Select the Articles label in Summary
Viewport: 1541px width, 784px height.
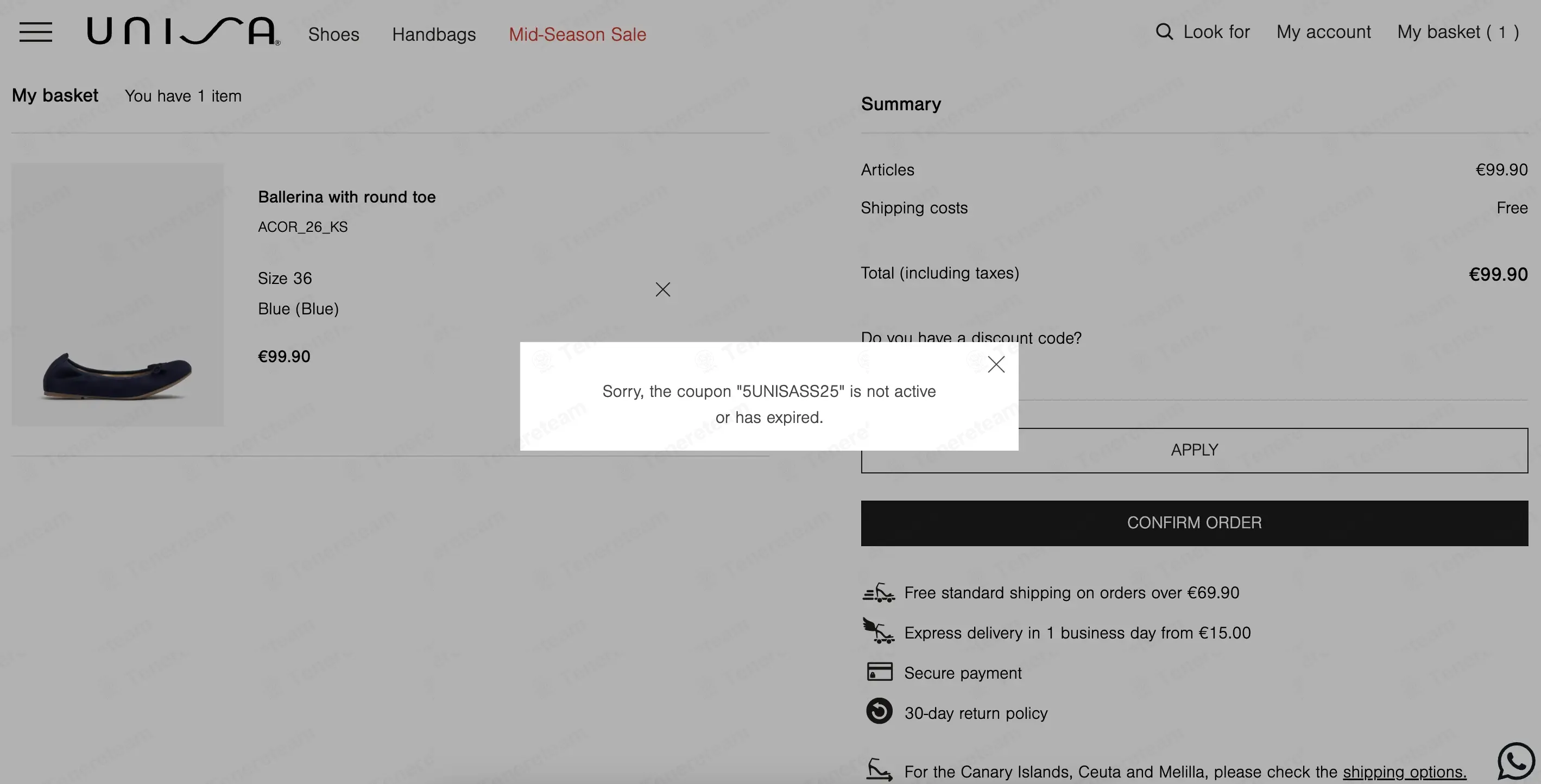pyautogui.click(x=887, y=170)
